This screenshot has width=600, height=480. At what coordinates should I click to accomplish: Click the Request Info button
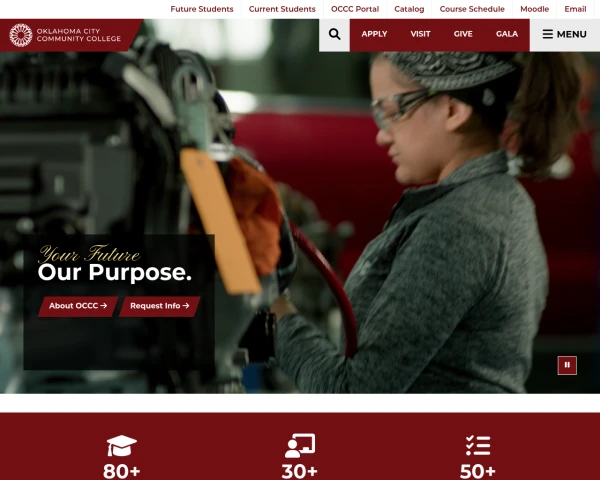point(160,306)
